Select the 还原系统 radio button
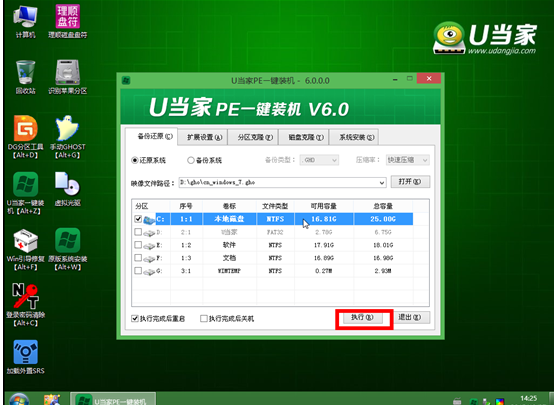The image size is (554, 405). (x=135, y=160)
